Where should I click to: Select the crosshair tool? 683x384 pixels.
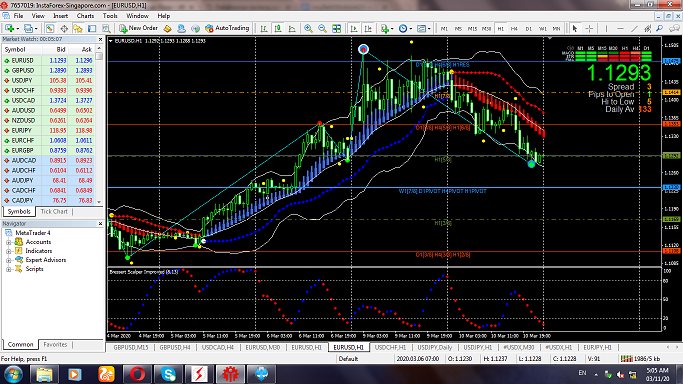589,28
